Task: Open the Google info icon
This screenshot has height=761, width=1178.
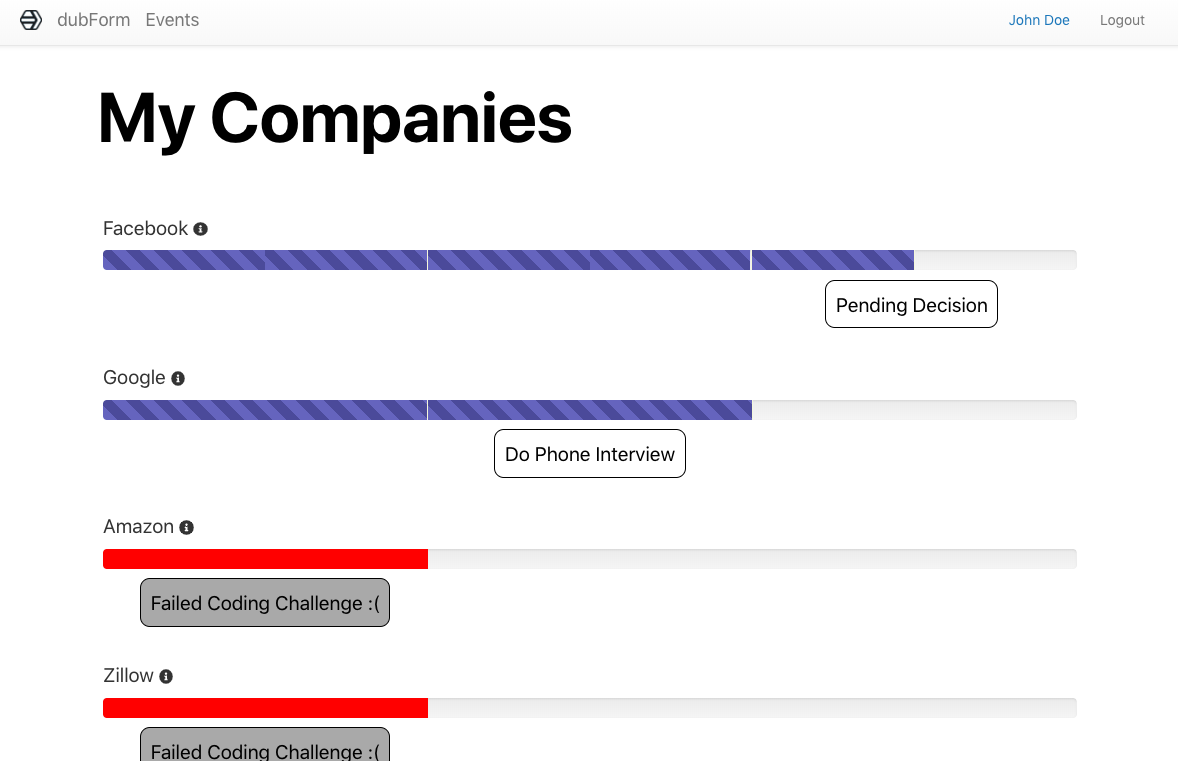Action: [x=178, y=379]
